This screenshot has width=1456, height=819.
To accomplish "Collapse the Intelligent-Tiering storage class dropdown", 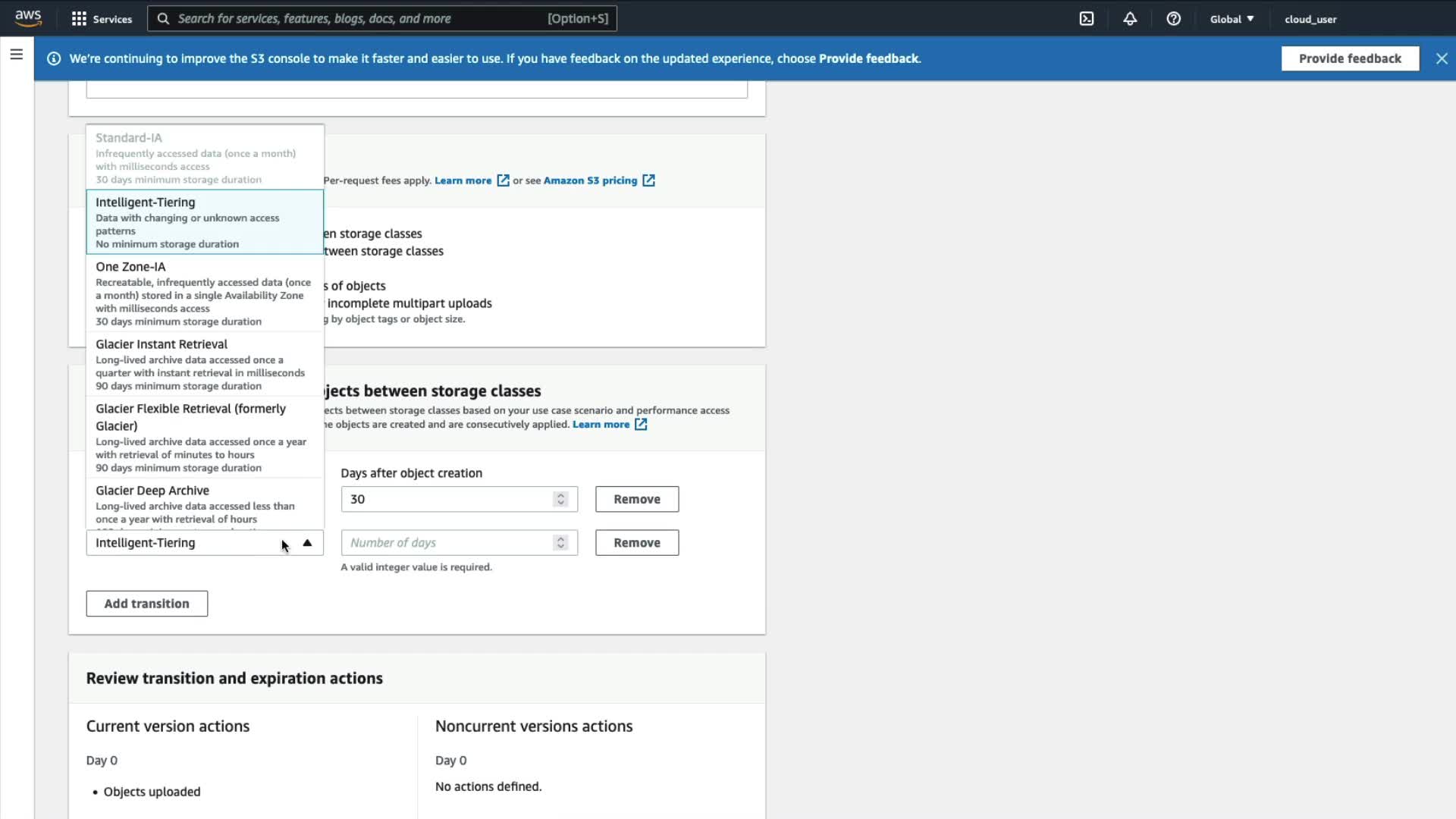I will coord(307,543).
